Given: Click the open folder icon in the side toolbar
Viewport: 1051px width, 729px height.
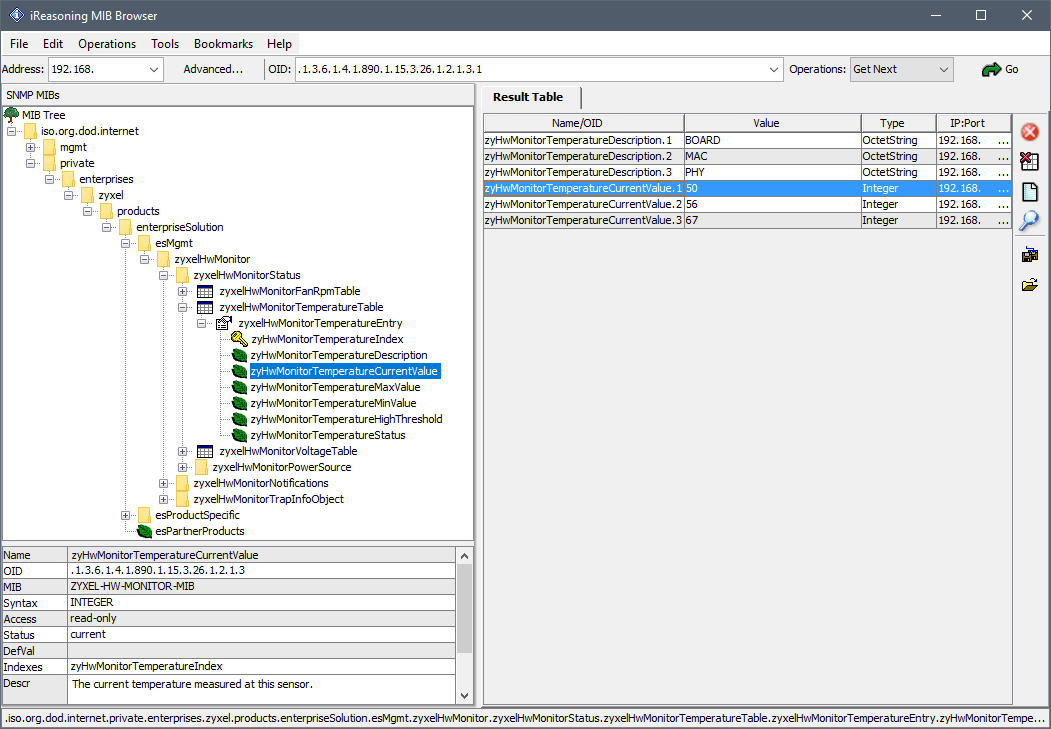Looking at the screenshot, I should click(1029, 285).
